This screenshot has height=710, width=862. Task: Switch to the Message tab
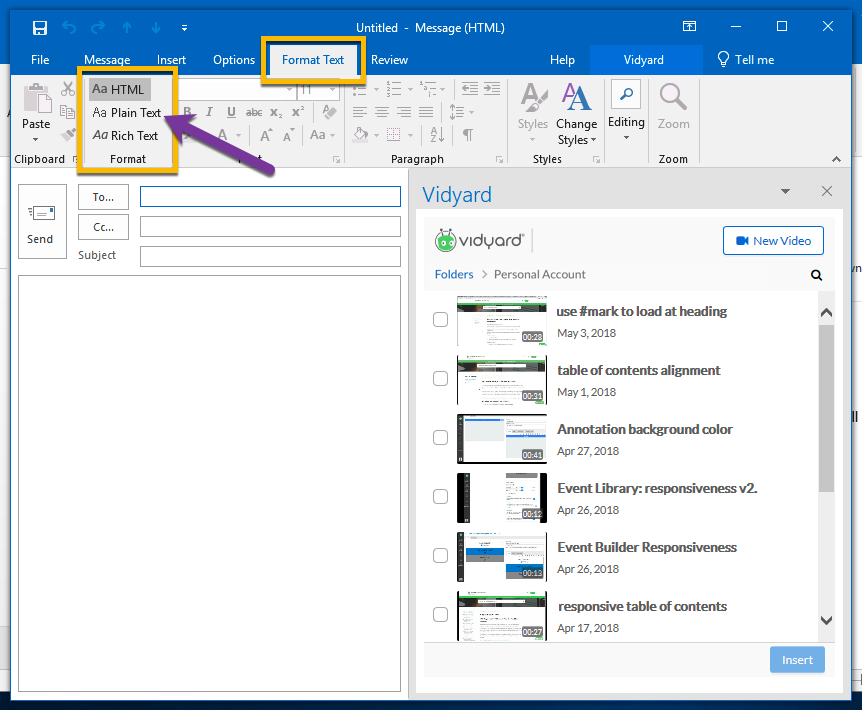click(x=107, y=60)
